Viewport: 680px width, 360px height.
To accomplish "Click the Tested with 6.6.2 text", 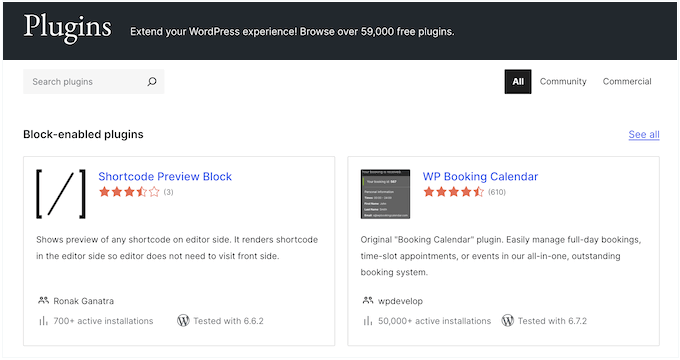I will click(x=229, y=321).
